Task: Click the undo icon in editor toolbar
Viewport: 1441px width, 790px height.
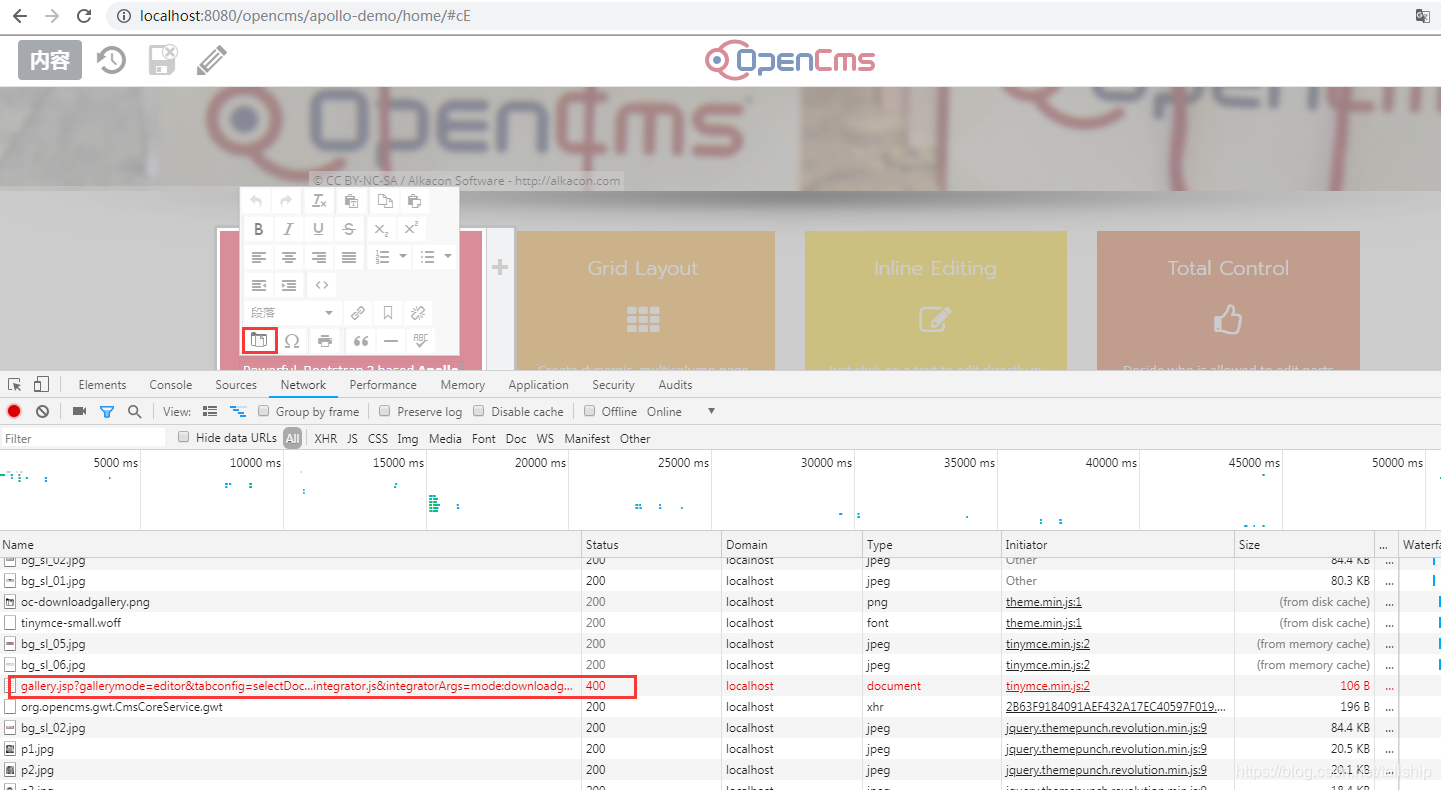Action: [257, 201]
